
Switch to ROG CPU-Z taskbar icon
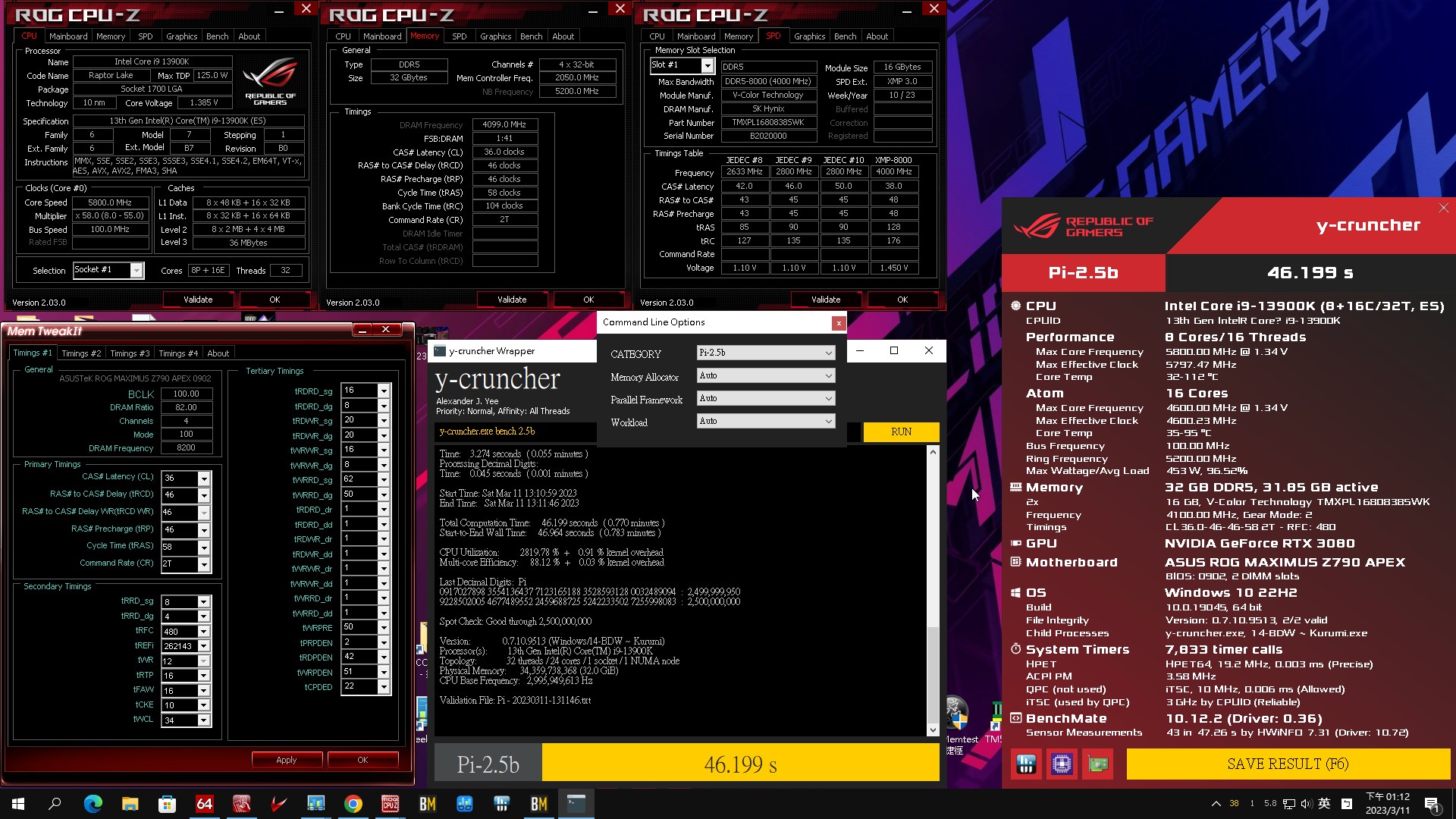click(390, 804)
